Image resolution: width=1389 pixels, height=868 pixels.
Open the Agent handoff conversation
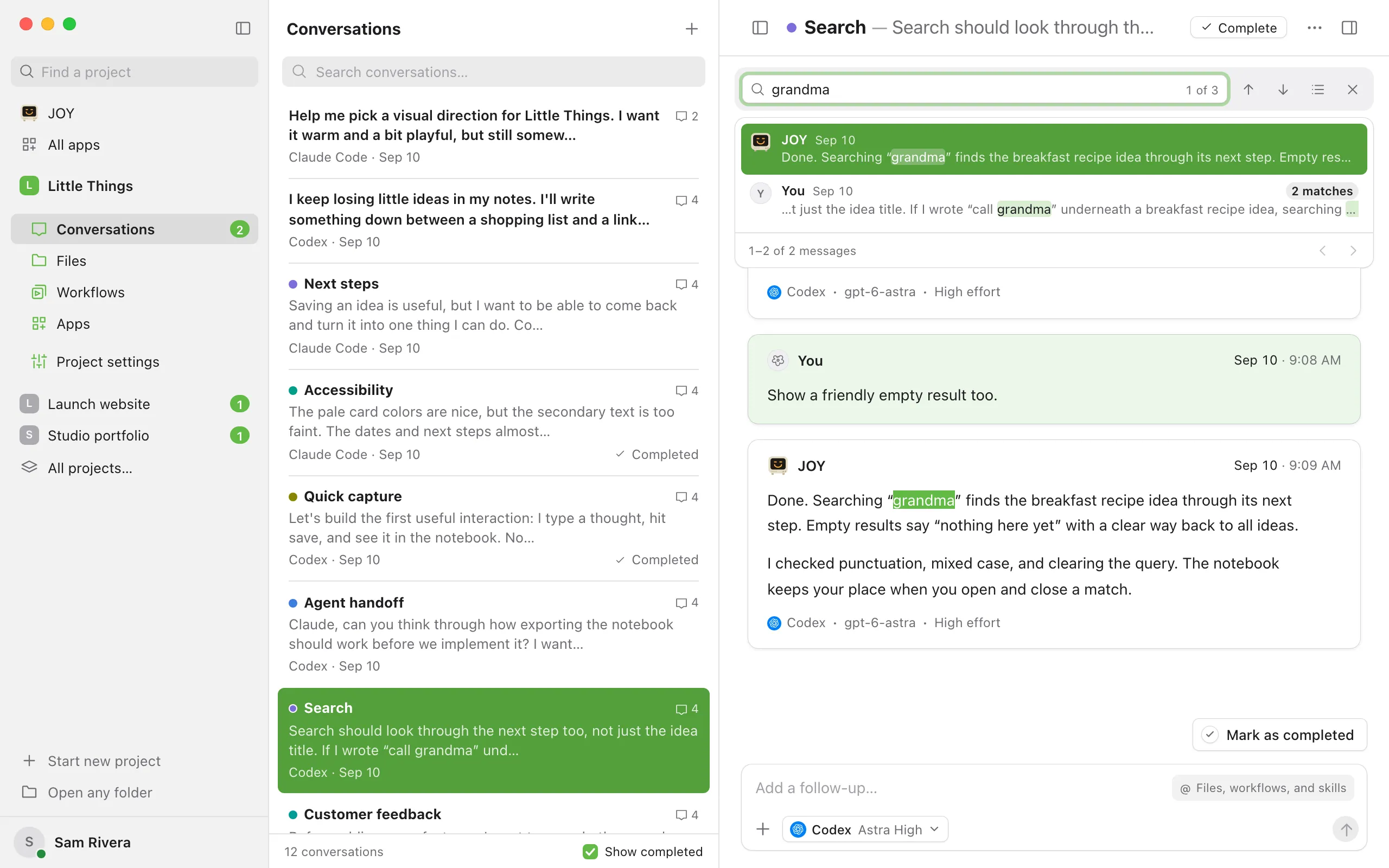click(x=494, y=634)
